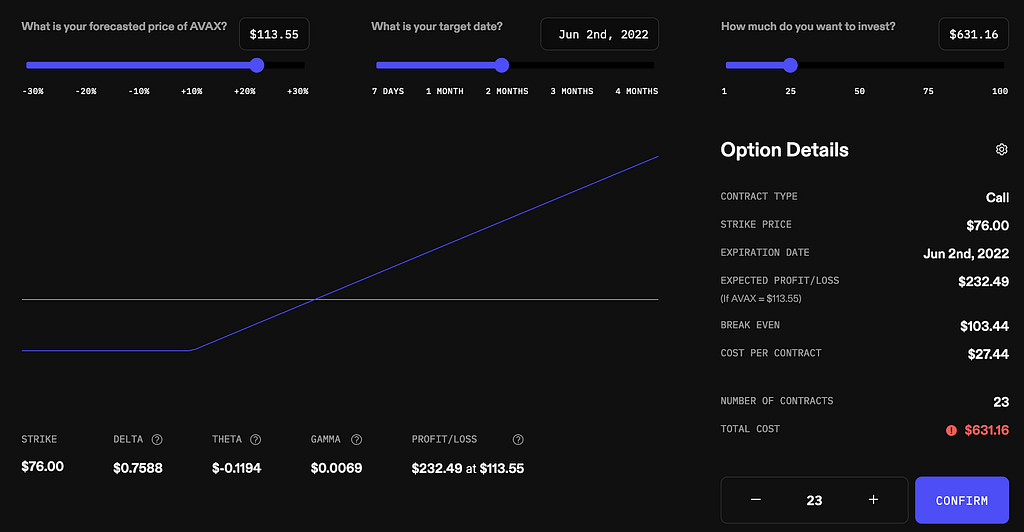The image size is (1024, 532).
Task: Click the Option Details heading
Action: tap(784, 150)
